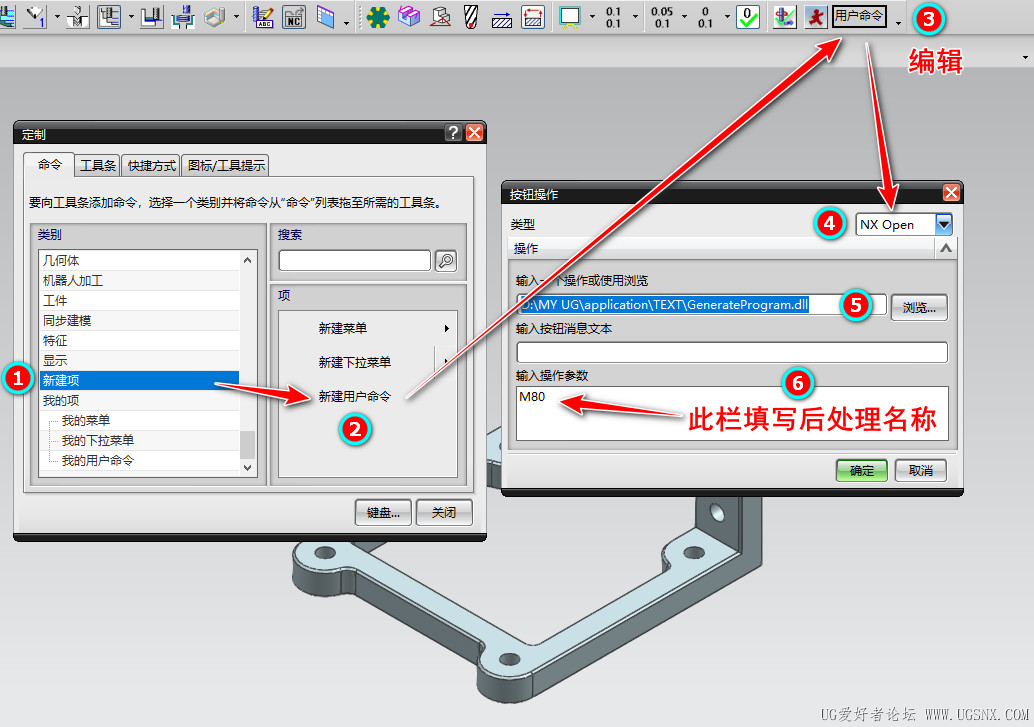Viewport: 1034px width, 727px height.
Task: Click the 键盘... button
Action: pyautogui.click(x=383, y=513)
